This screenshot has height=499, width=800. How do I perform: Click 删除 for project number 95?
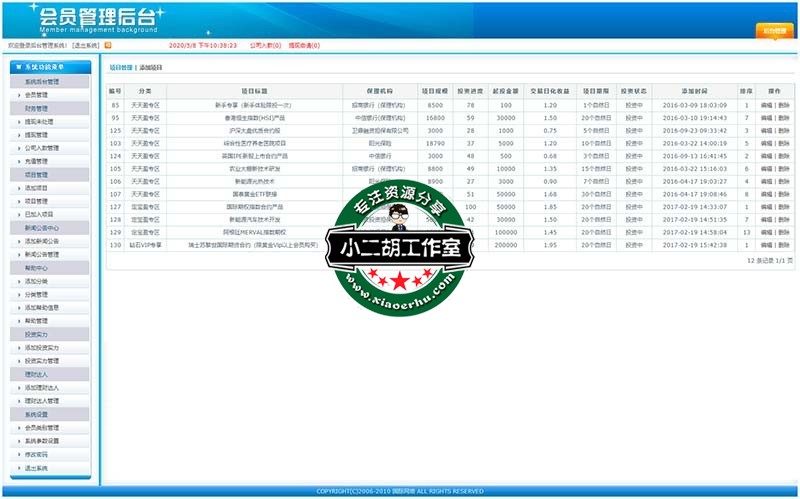[783, 118]
